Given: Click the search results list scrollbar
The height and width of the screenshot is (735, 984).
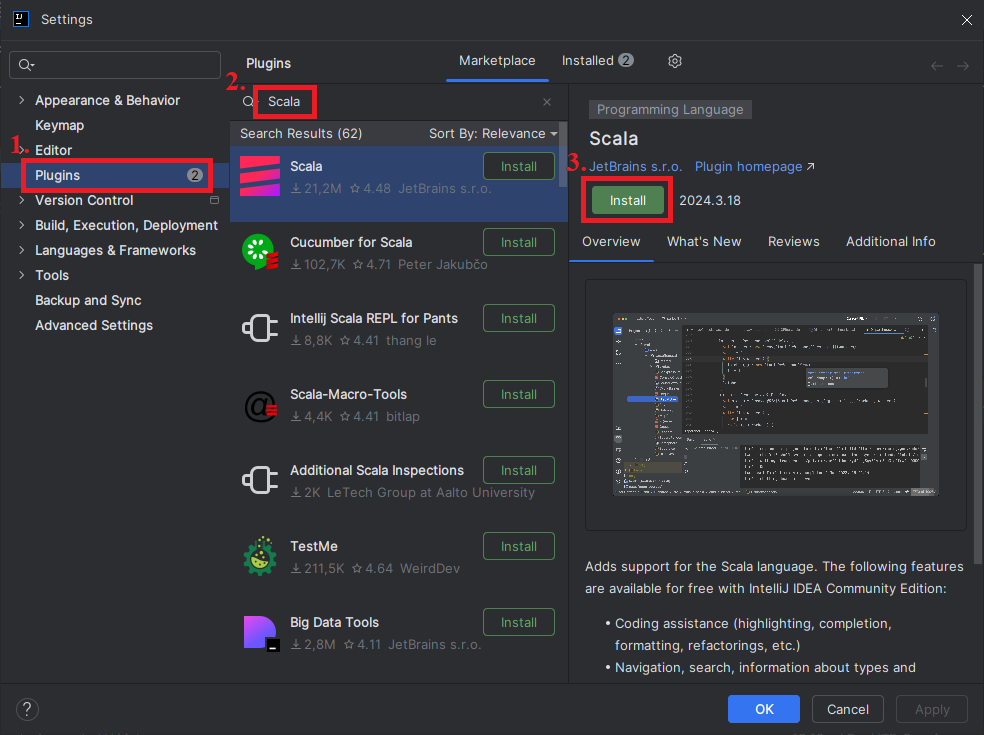Looking at the screenshot, I should (x=563, y=154).
